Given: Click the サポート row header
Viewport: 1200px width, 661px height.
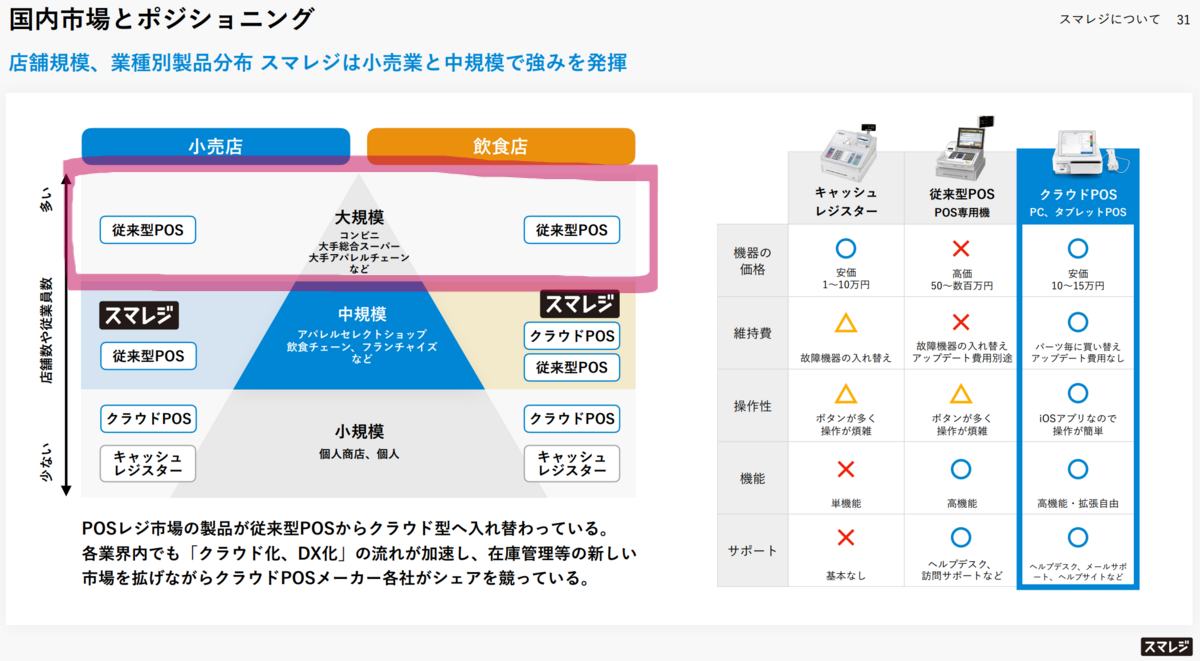Looking at the screenshot, I should (x=752, y=551).
